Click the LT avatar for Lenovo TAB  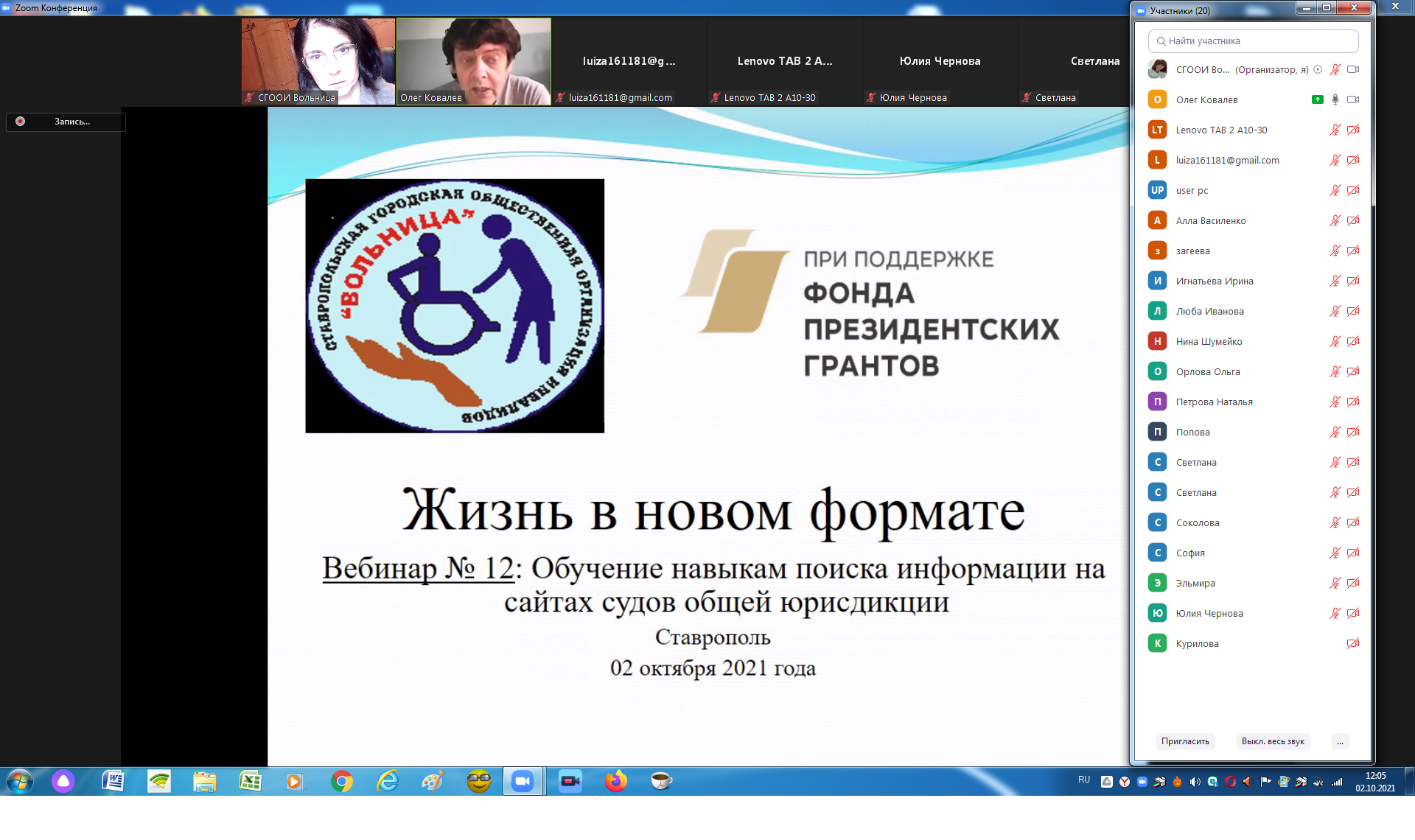[1158, 130]
